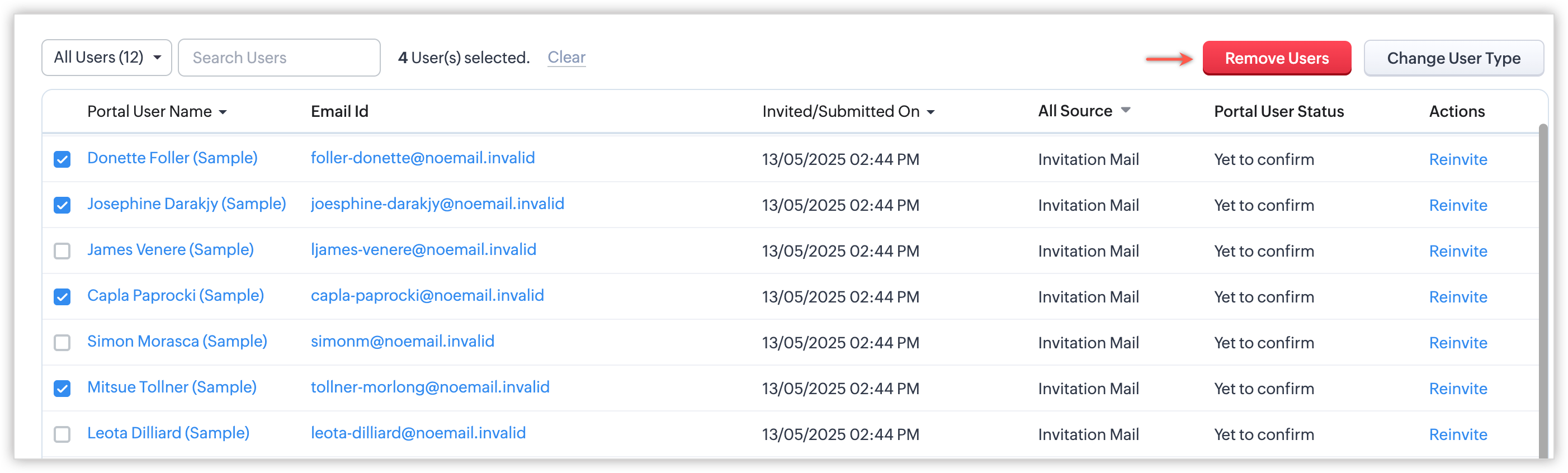Tick the Simon Morasca checkbox
The height and width of the screenshot is (473, 1568).
point(62,343)
